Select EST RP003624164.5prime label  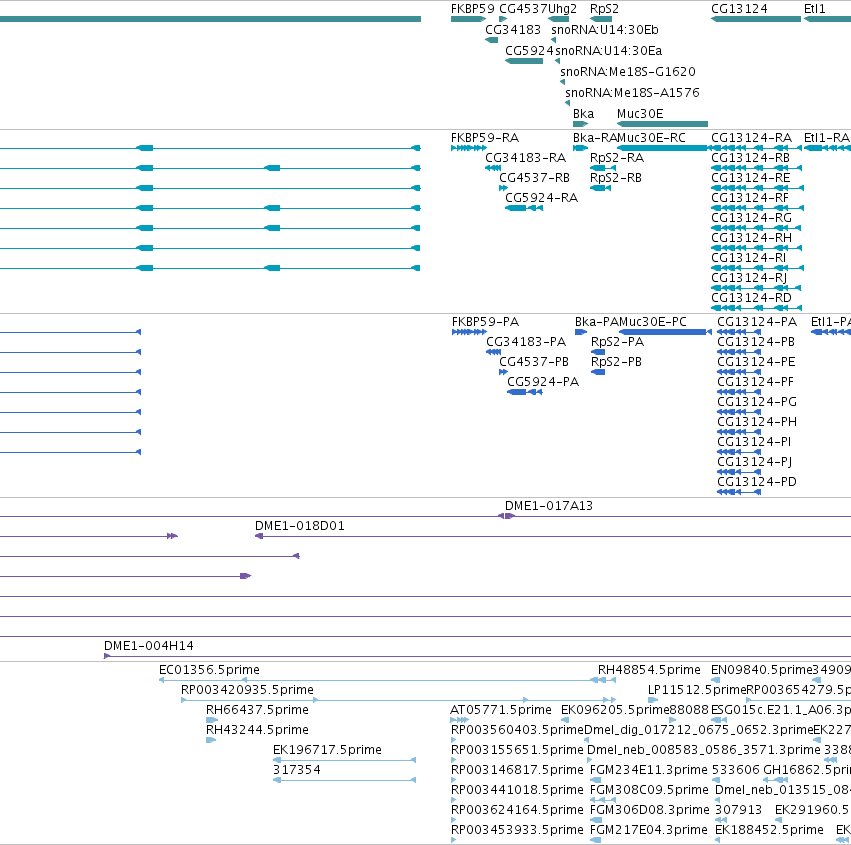[x=517, y=809]
